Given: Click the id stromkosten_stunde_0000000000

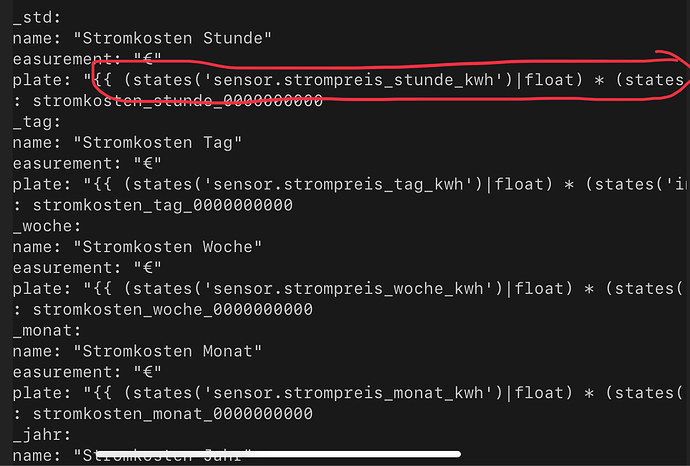Looking at the screenshot, I should [x=178, y=101].
